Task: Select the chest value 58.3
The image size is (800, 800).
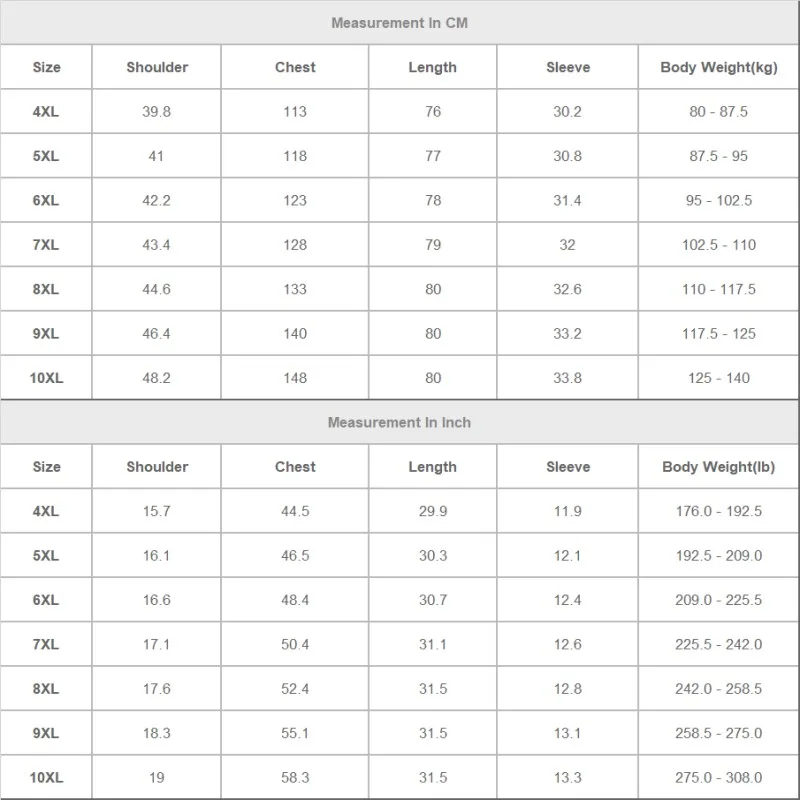Action: tap(295, 778)
